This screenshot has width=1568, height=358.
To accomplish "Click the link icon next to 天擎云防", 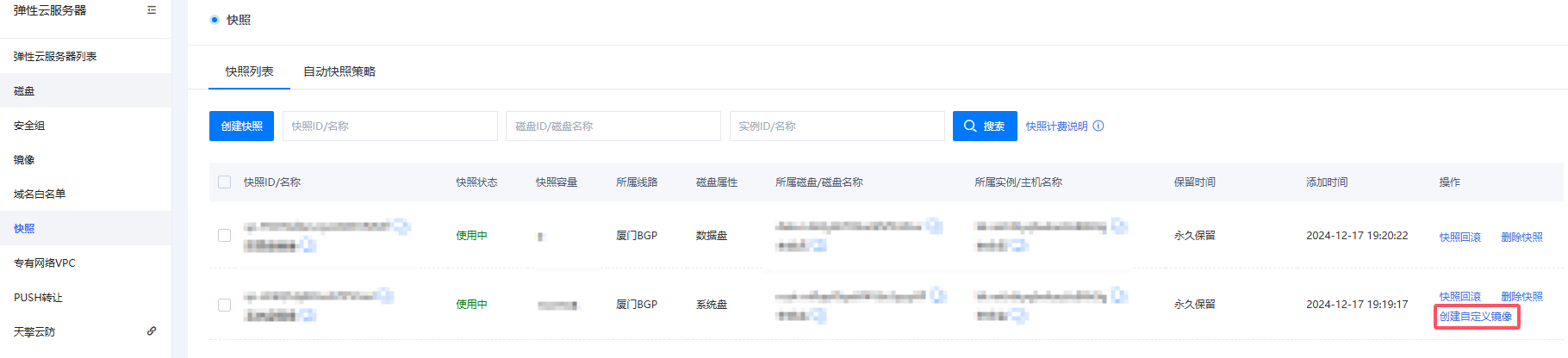I will [152, 331].
